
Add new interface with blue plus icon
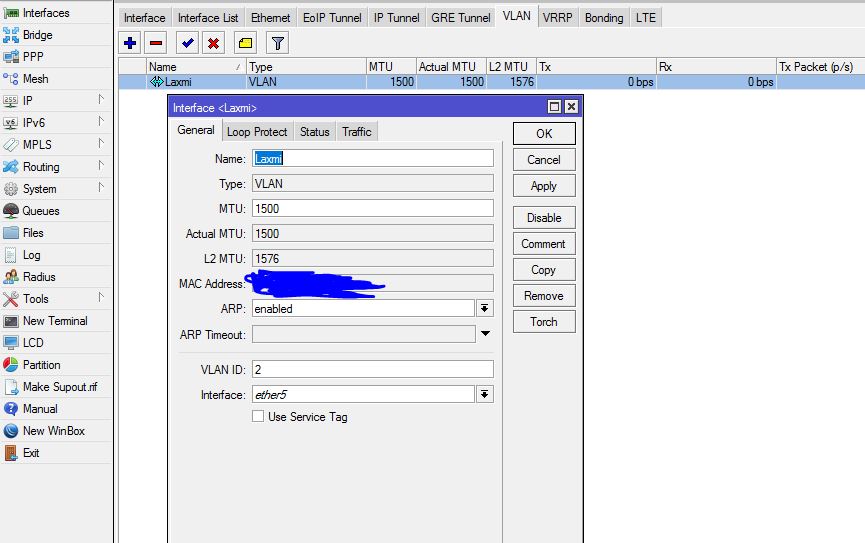click(130, 43)
